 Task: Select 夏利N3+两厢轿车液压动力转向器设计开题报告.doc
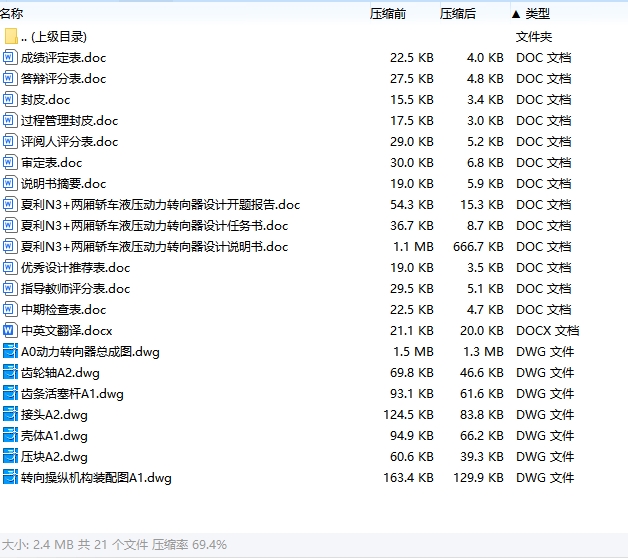pyautogui.click(x=160, y=205)
